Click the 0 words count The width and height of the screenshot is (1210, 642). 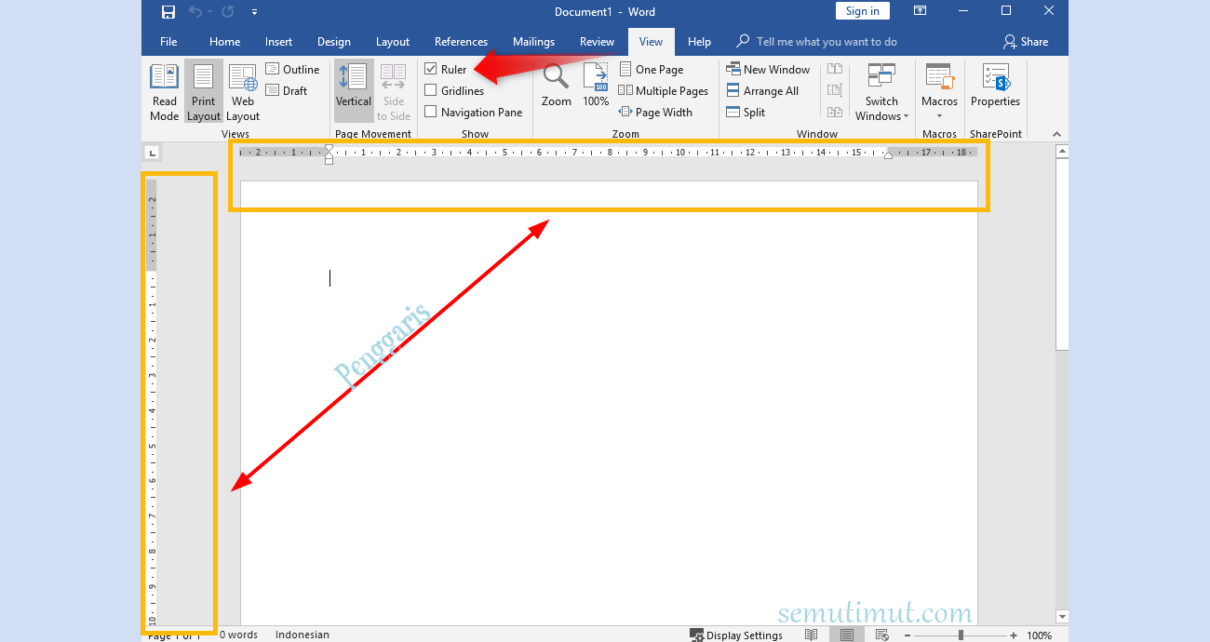(239, 635)
